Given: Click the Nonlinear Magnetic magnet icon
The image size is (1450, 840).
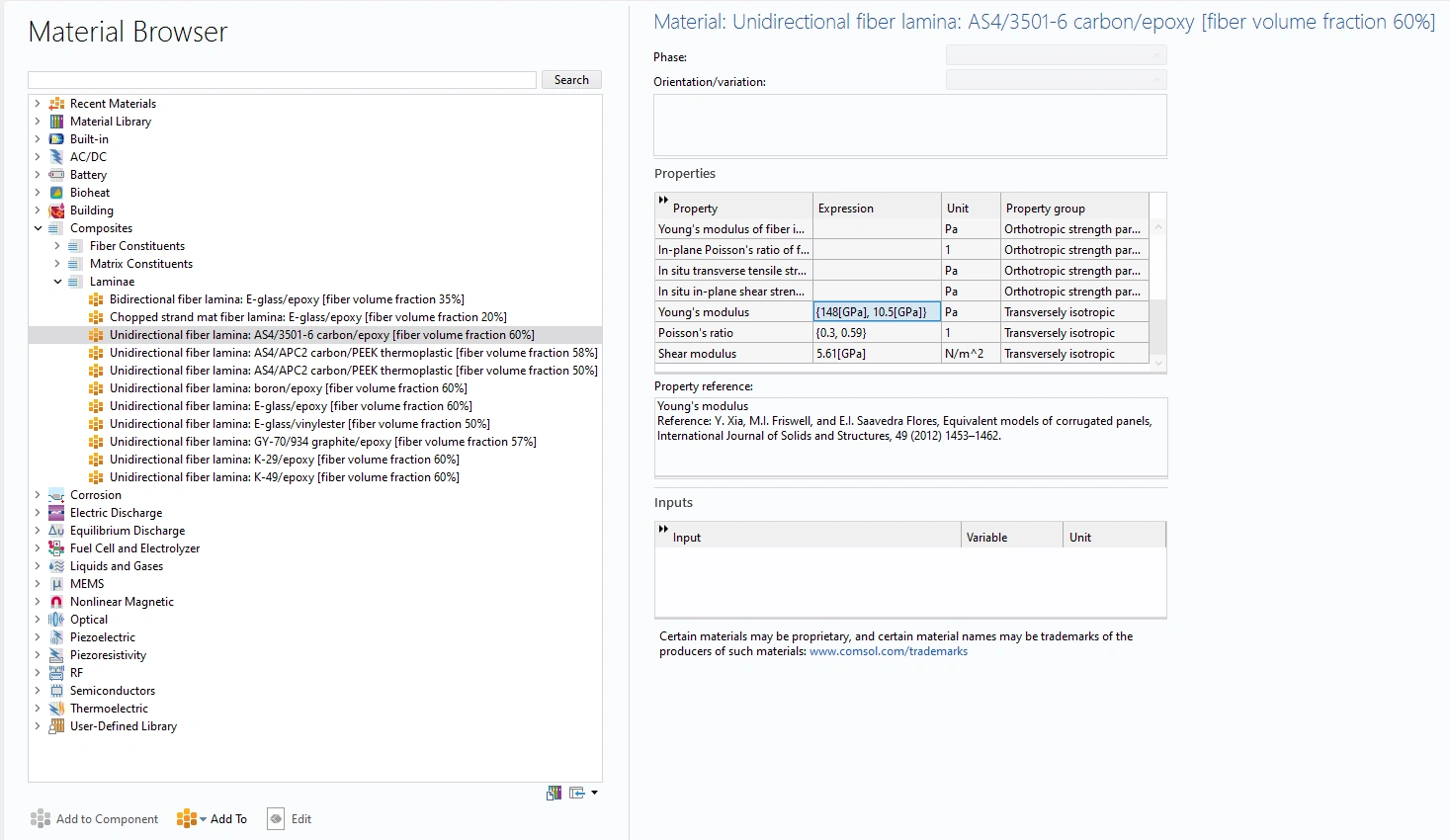Looking at the screenshot, I should tap(56, 602).
